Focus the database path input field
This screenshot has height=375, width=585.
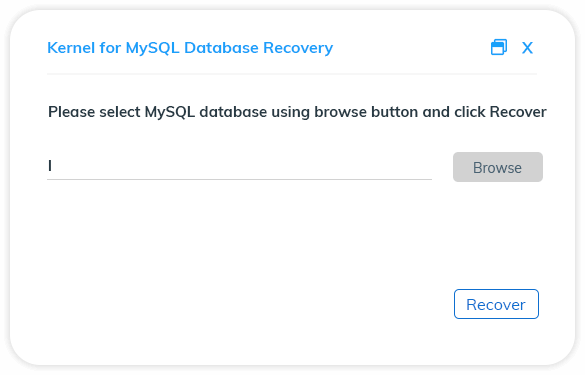tap(239, 166)
